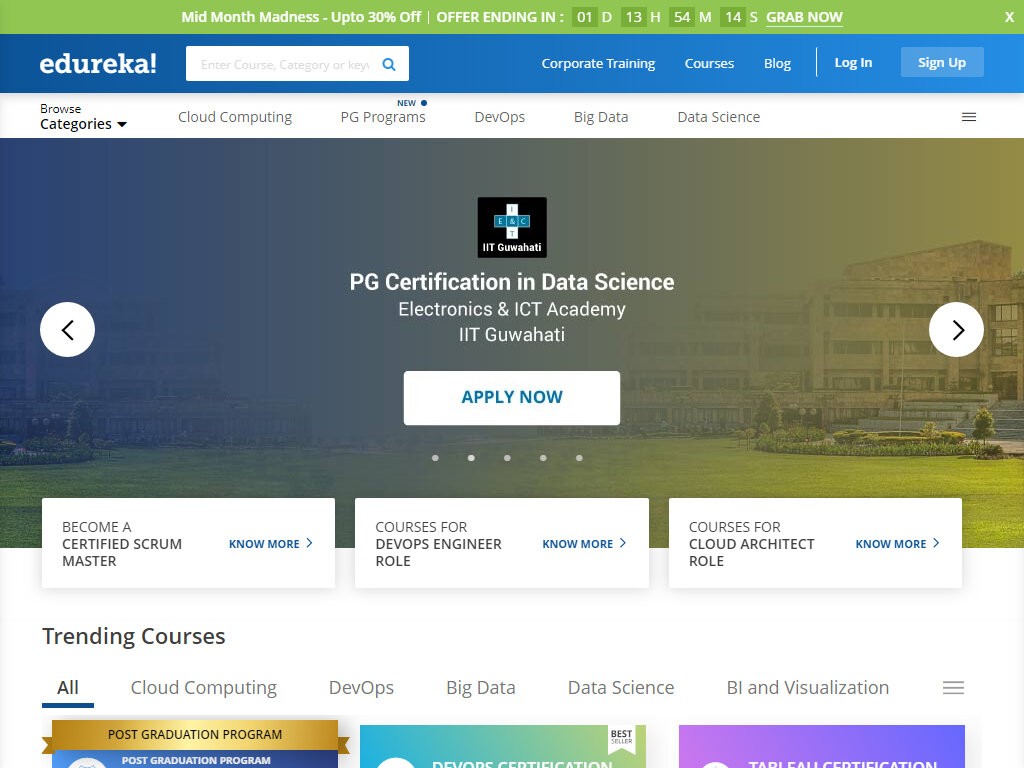Switch to the DevOps trending courses tab
Image resolution: width=1024 pixels, height=768 pixels.
pyautogui.click(x=361, y=687)
